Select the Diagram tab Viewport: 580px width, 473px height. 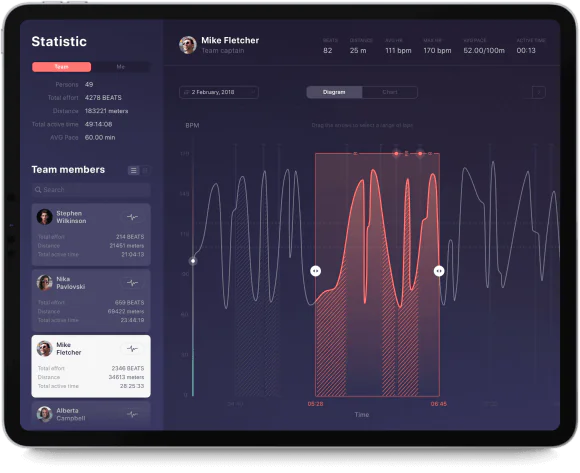coord(334,92)
